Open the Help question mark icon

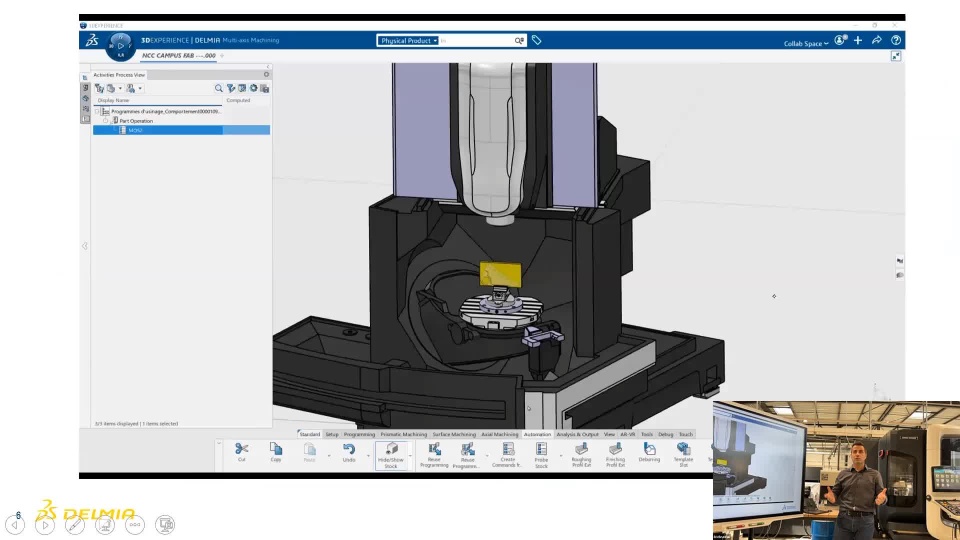(896, 40)
